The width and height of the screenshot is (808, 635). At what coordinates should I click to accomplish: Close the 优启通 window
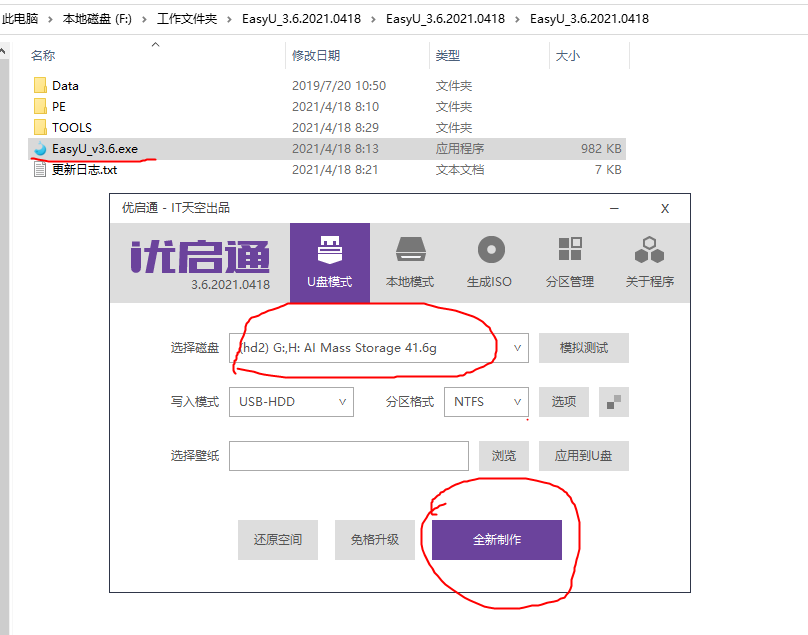665,209
